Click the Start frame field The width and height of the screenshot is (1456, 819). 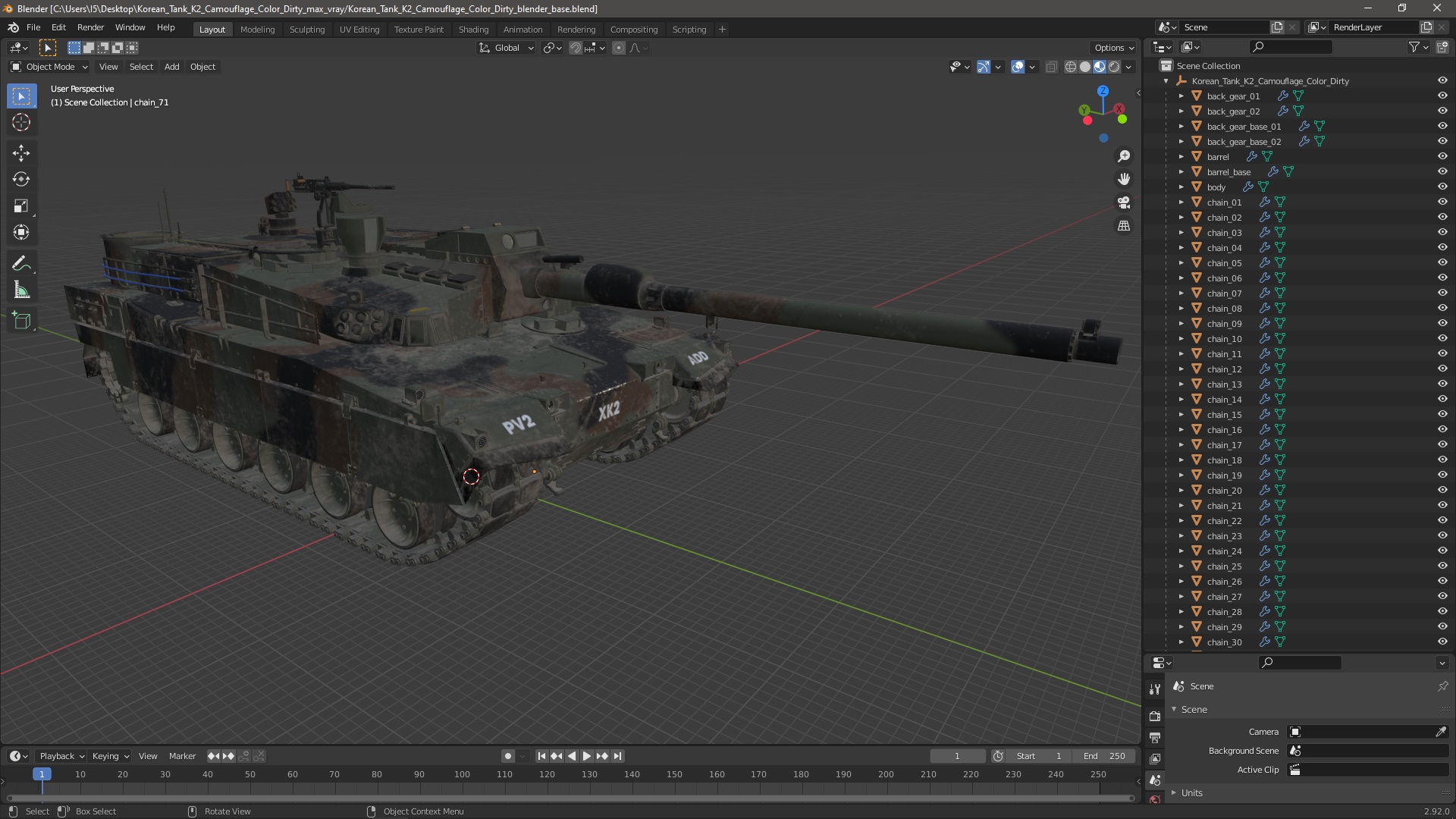click(x=1040, y=756)
